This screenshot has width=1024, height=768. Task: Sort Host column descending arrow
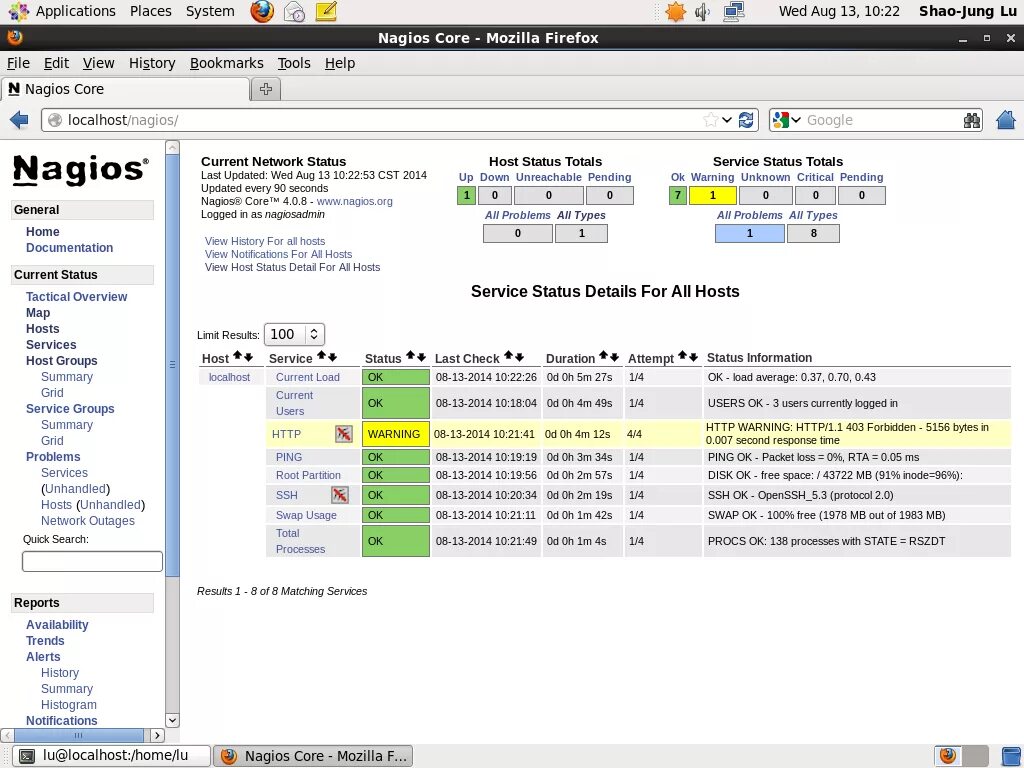coord(248,357)
